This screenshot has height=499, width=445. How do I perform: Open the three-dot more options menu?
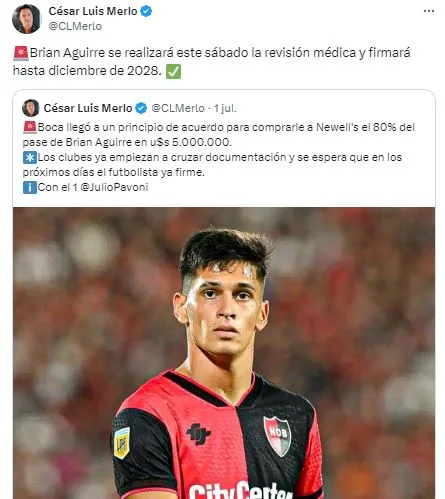click(x=429, y=11)
